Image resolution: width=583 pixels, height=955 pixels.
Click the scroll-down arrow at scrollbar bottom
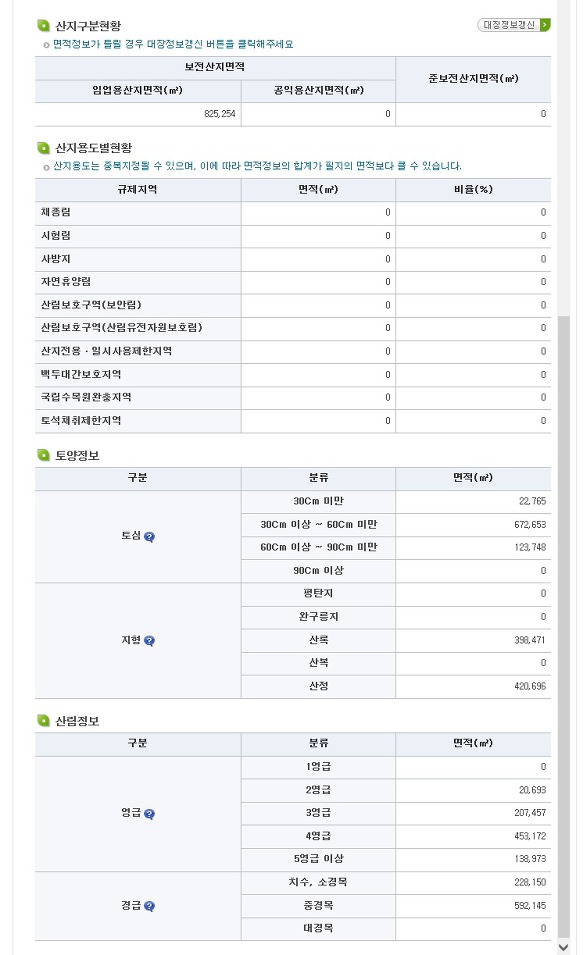pos(564,946)
